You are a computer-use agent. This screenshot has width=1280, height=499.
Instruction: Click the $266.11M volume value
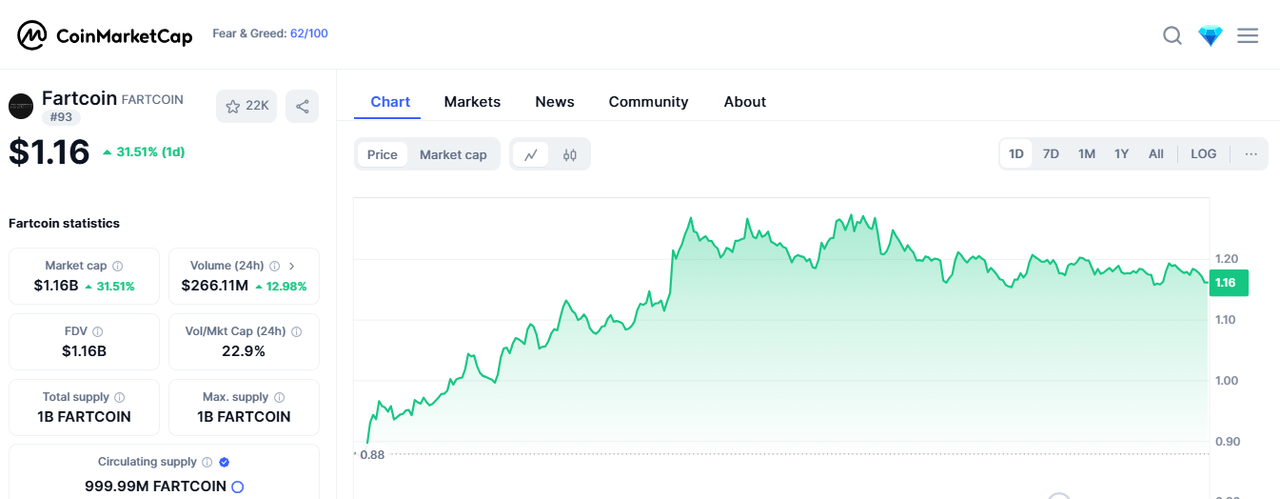(214, 286)
